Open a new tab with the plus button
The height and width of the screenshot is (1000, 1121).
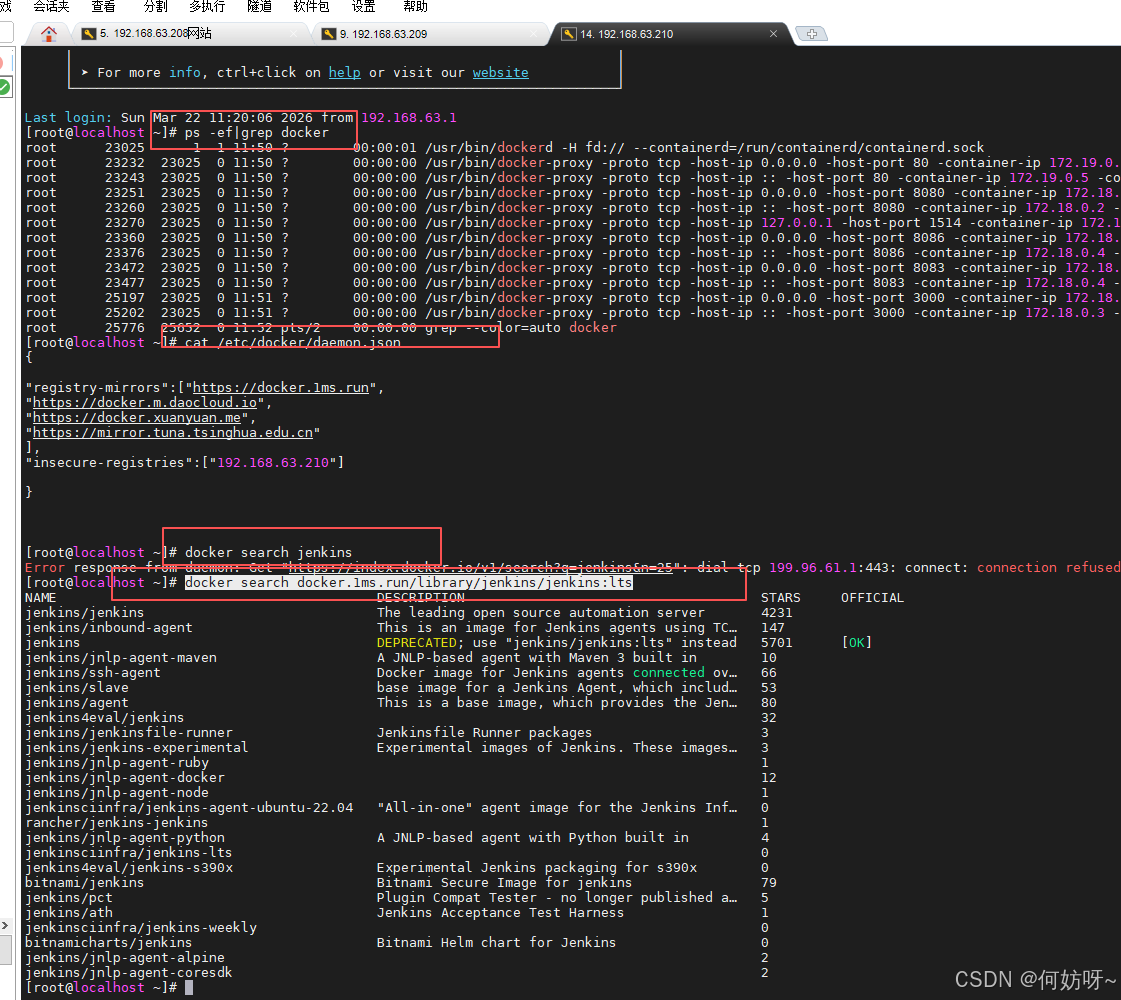coord(811,34)
